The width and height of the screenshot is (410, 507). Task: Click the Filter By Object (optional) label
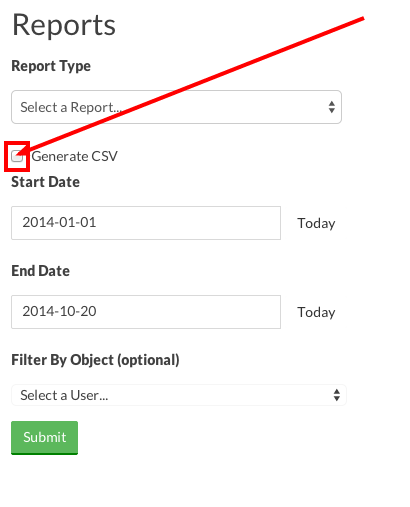pos(95,360)
